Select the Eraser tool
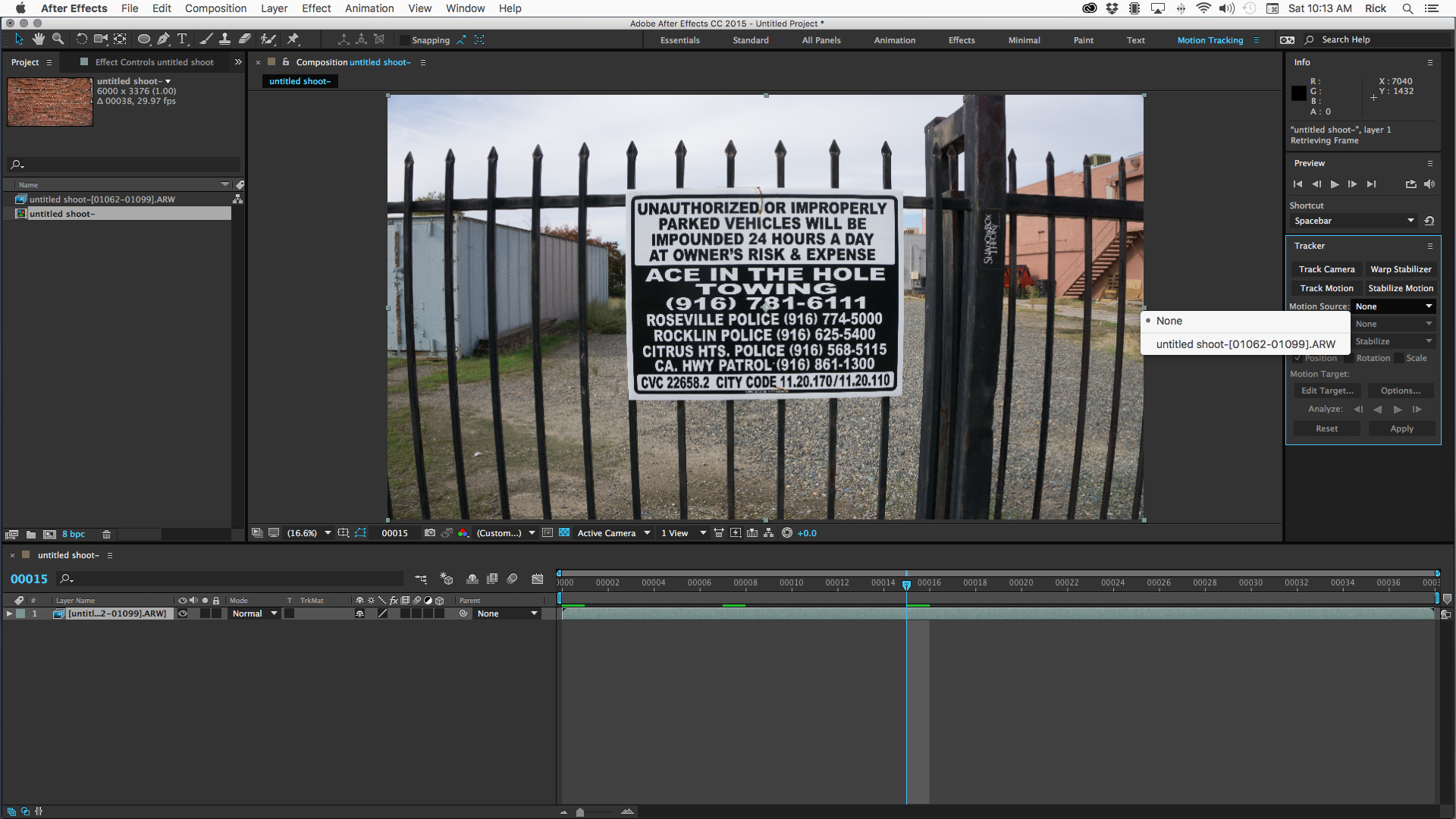The height and width of the screenshot is (819, 1456). pos(244,39)
